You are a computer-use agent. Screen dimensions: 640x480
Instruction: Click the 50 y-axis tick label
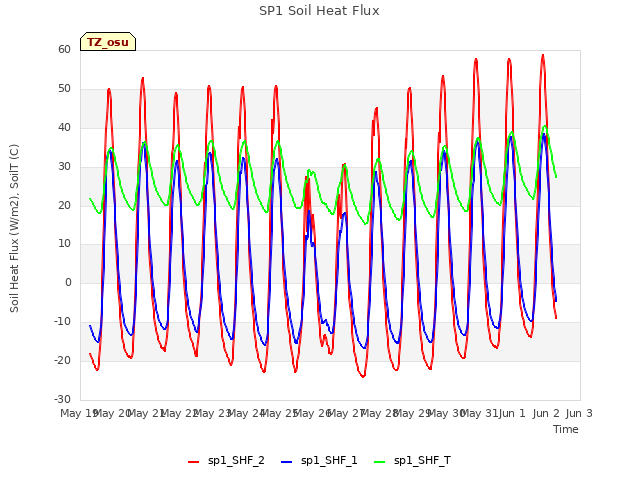[x=64, y=89]
